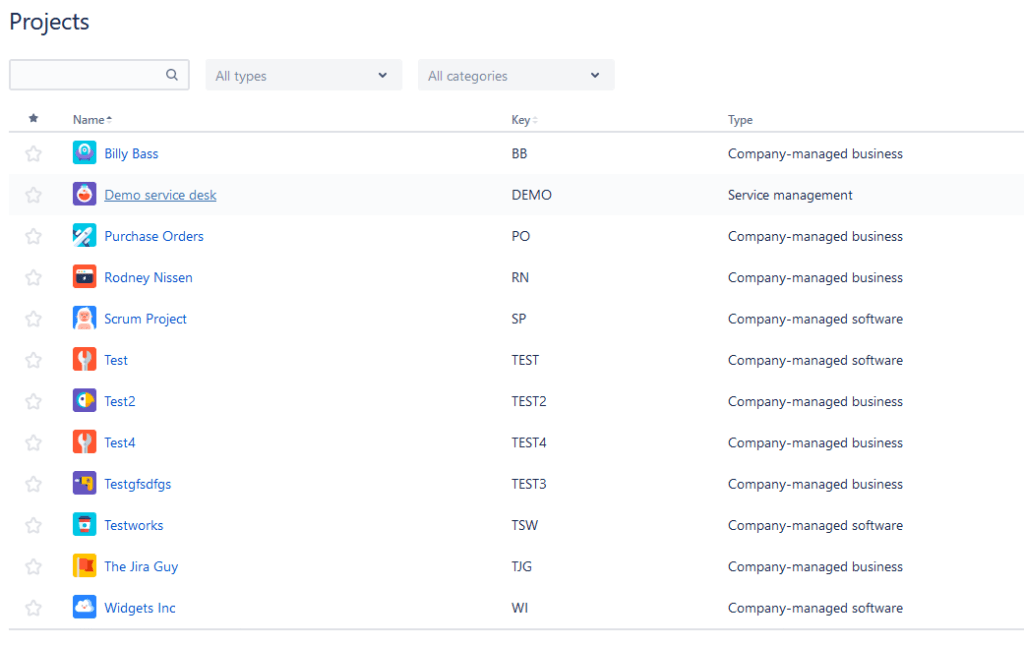Click the Jira Guy flag avatar icon
1024x646 pixels.
coord(84,566)
